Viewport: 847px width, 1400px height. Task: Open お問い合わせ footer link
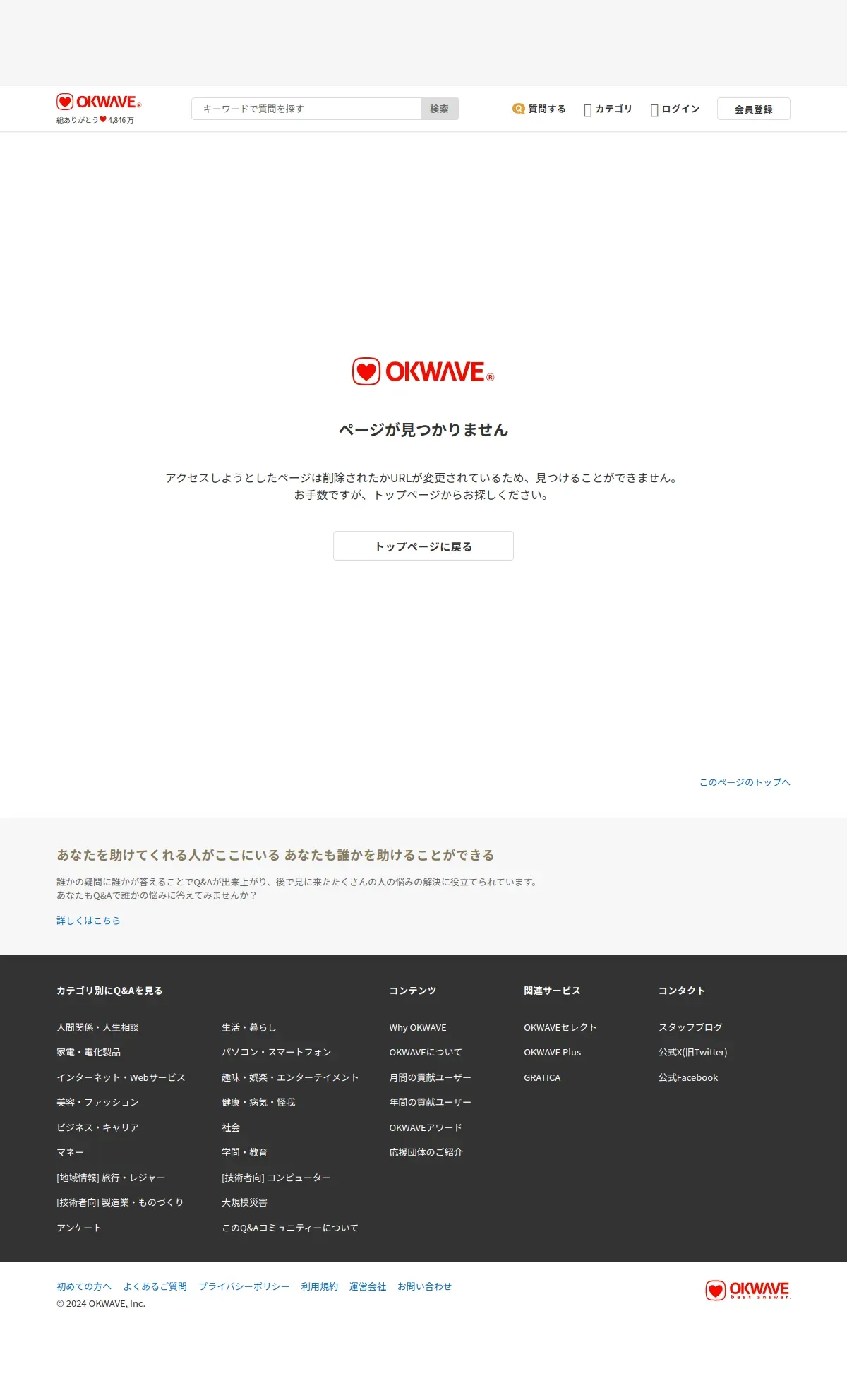[424, 1286]
